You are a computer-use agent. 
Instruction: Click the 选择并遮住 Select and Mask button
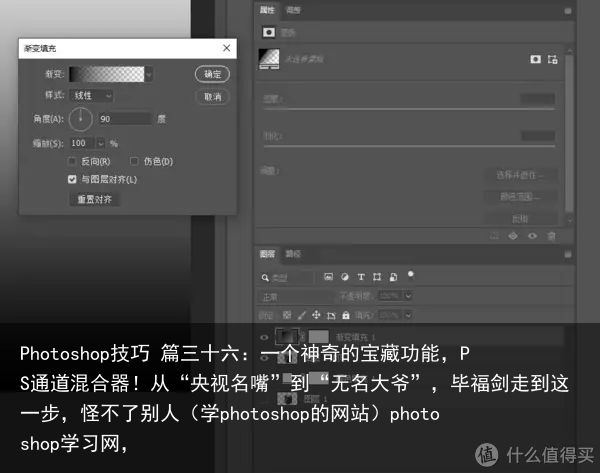click(520, 175)
